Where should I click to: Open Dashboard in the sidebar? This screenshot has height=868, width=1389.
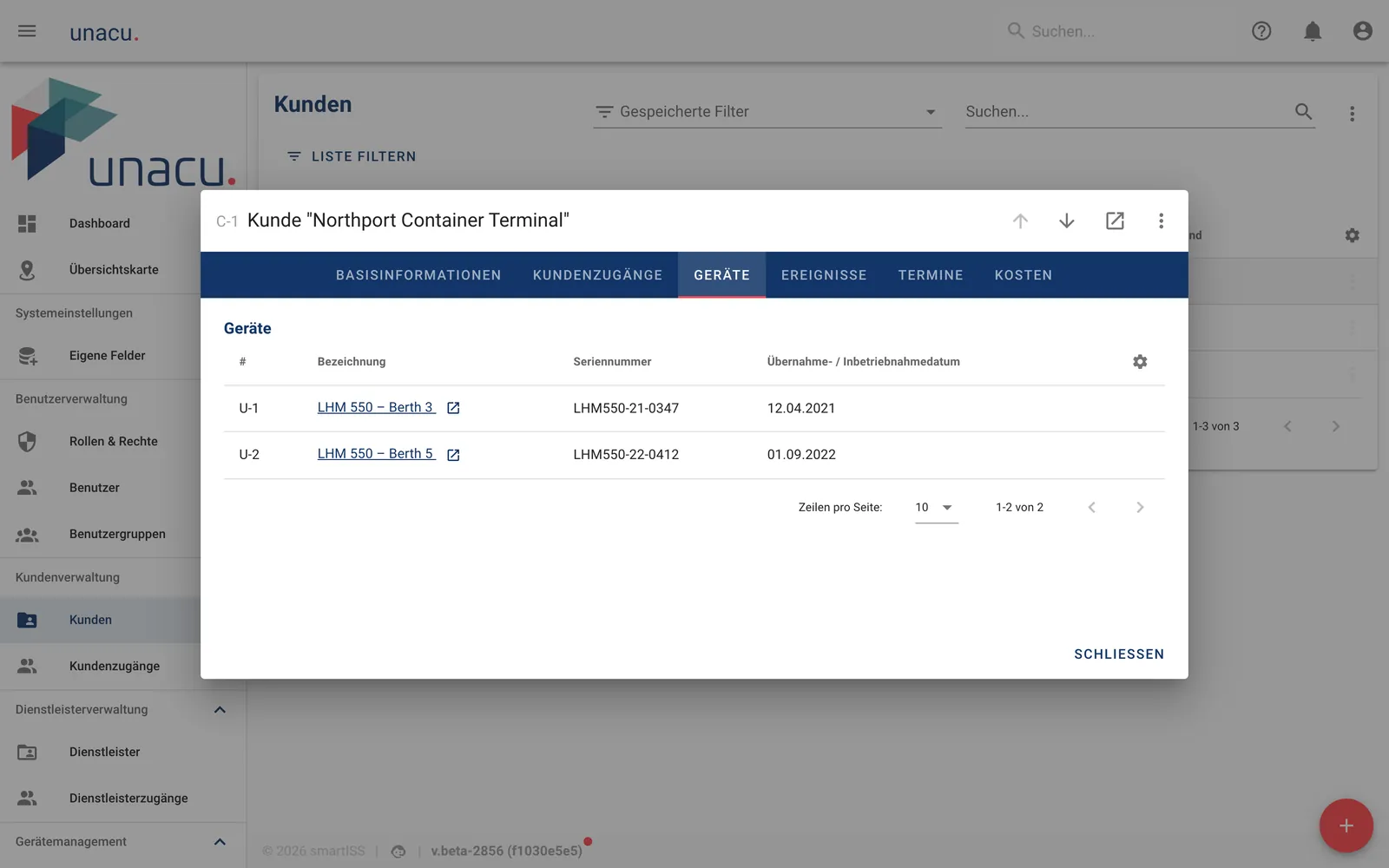tap(100, 223)
